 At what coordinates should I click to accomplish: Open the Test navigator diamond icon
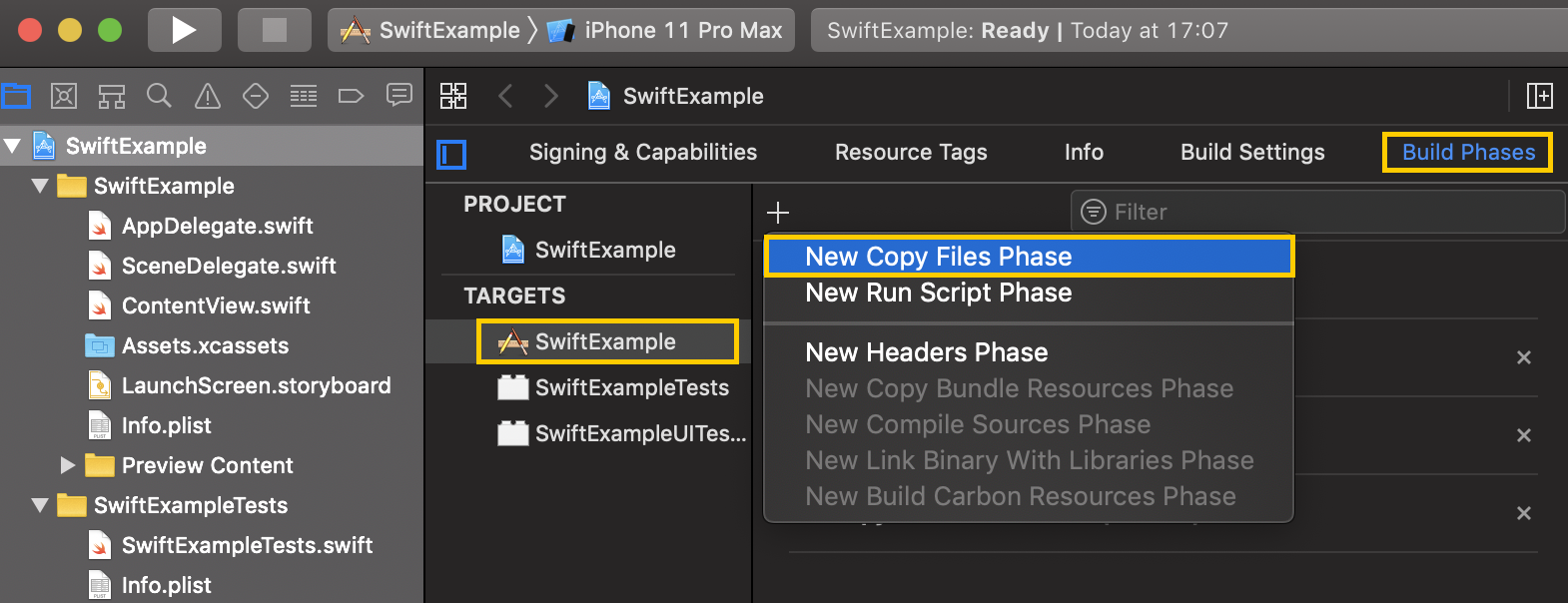[256, 96]
